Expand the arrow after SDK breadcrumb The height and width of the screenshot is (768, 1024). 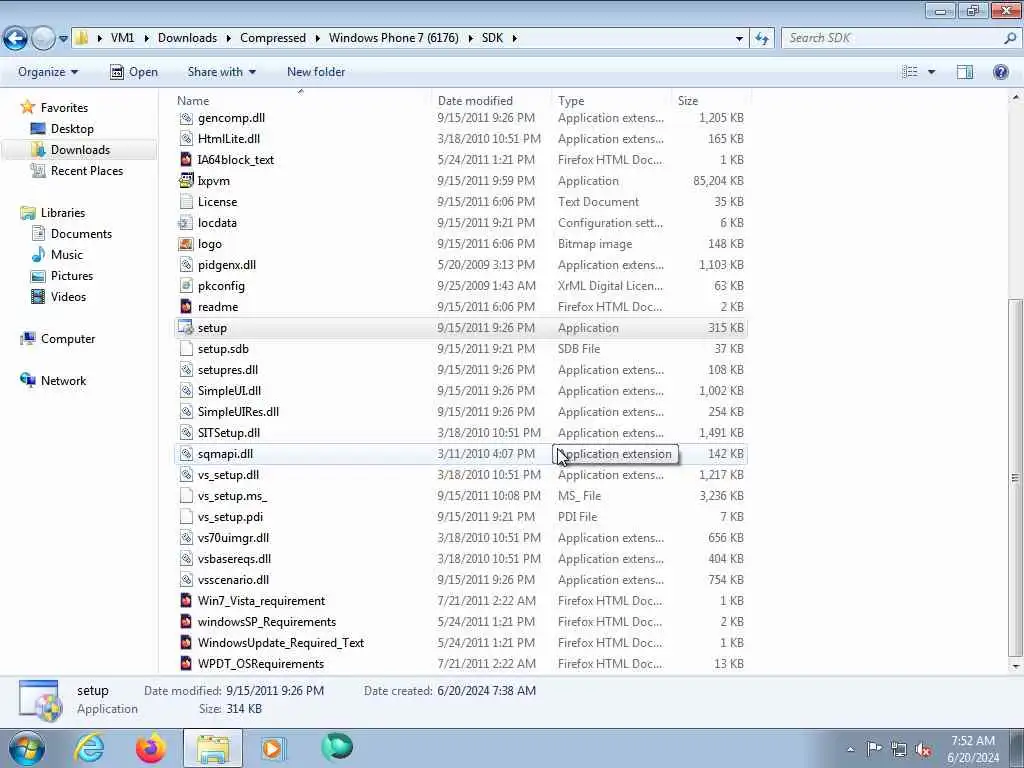click(x=515, y=39)
